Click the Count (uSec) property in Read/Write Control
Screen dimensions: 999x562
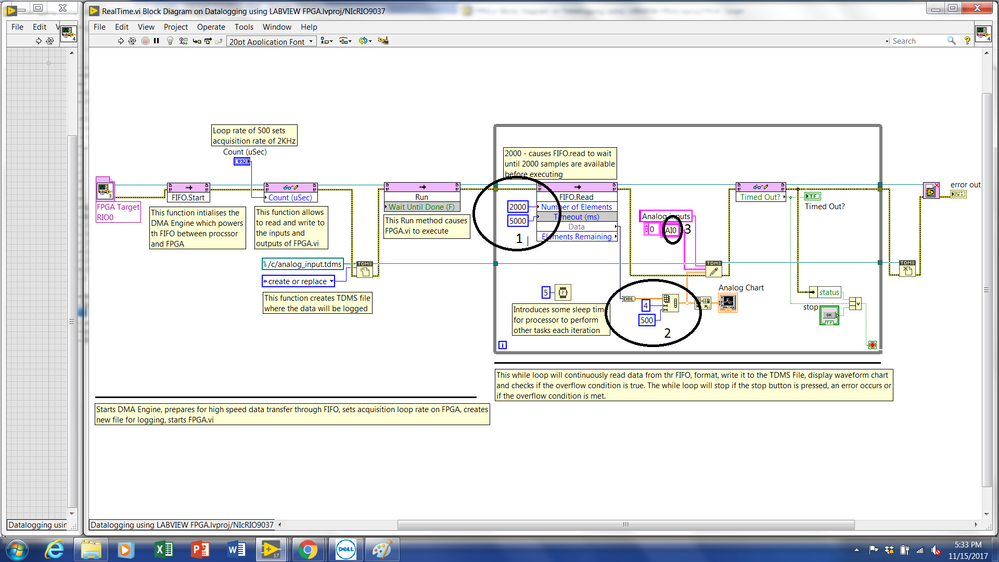tap(290, 198)
